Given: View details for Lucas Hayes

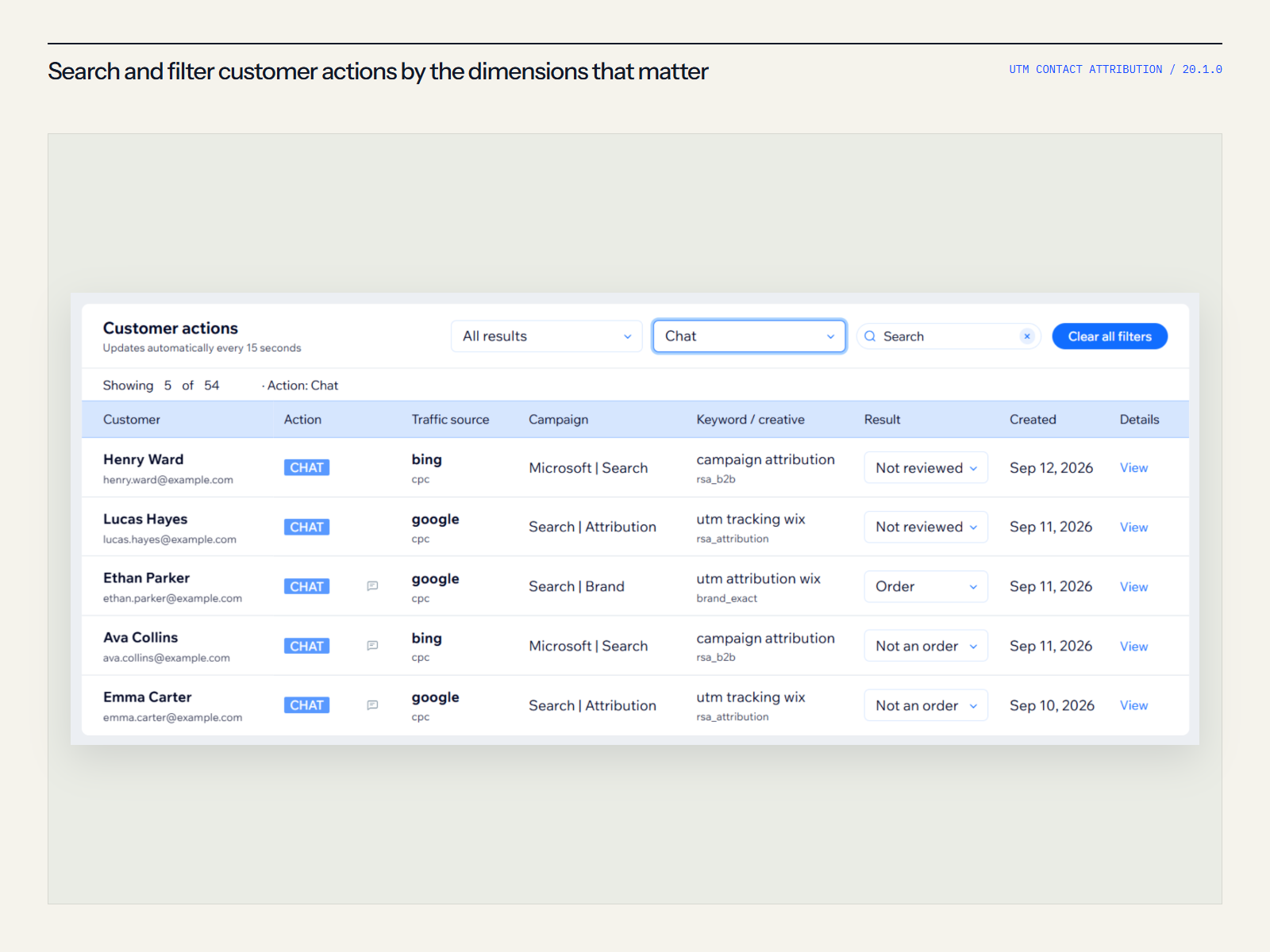Looking at the screenshot, I should pos(1133,528).
